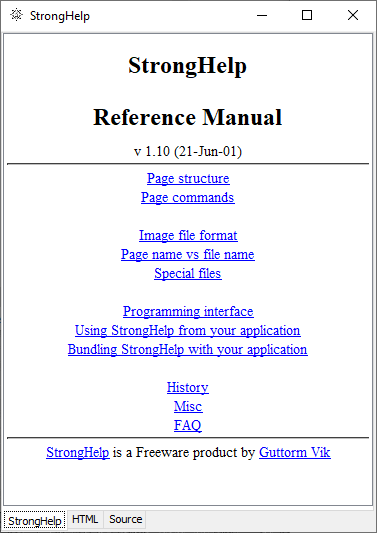Open the FAQ link
The height and width of the screenshot is (533, 377).
pos(188,426)
